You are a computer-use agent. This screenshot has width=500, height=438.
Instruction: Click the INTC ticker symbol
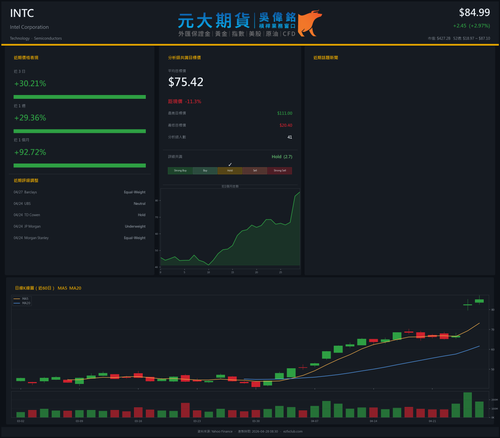click(x=22, y=13)
